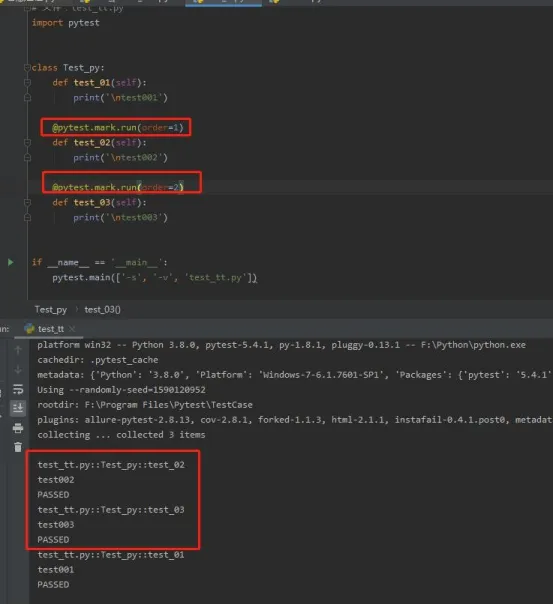Collapse the def test_03 fold marker
This screenshot has width=553, height=605.
click(27, 203)
